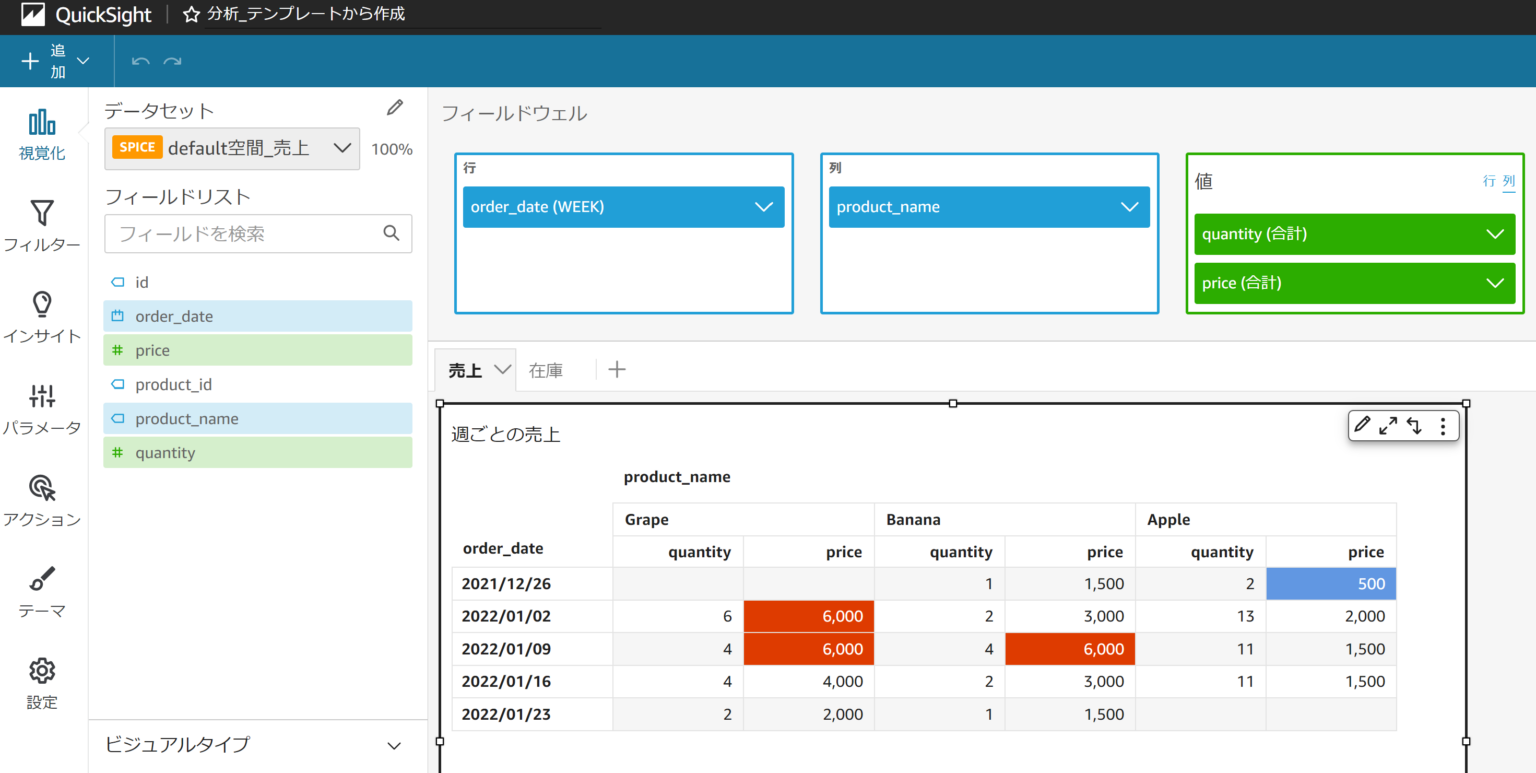Open the 追加 (Add) menu

[x=57, y=61]
